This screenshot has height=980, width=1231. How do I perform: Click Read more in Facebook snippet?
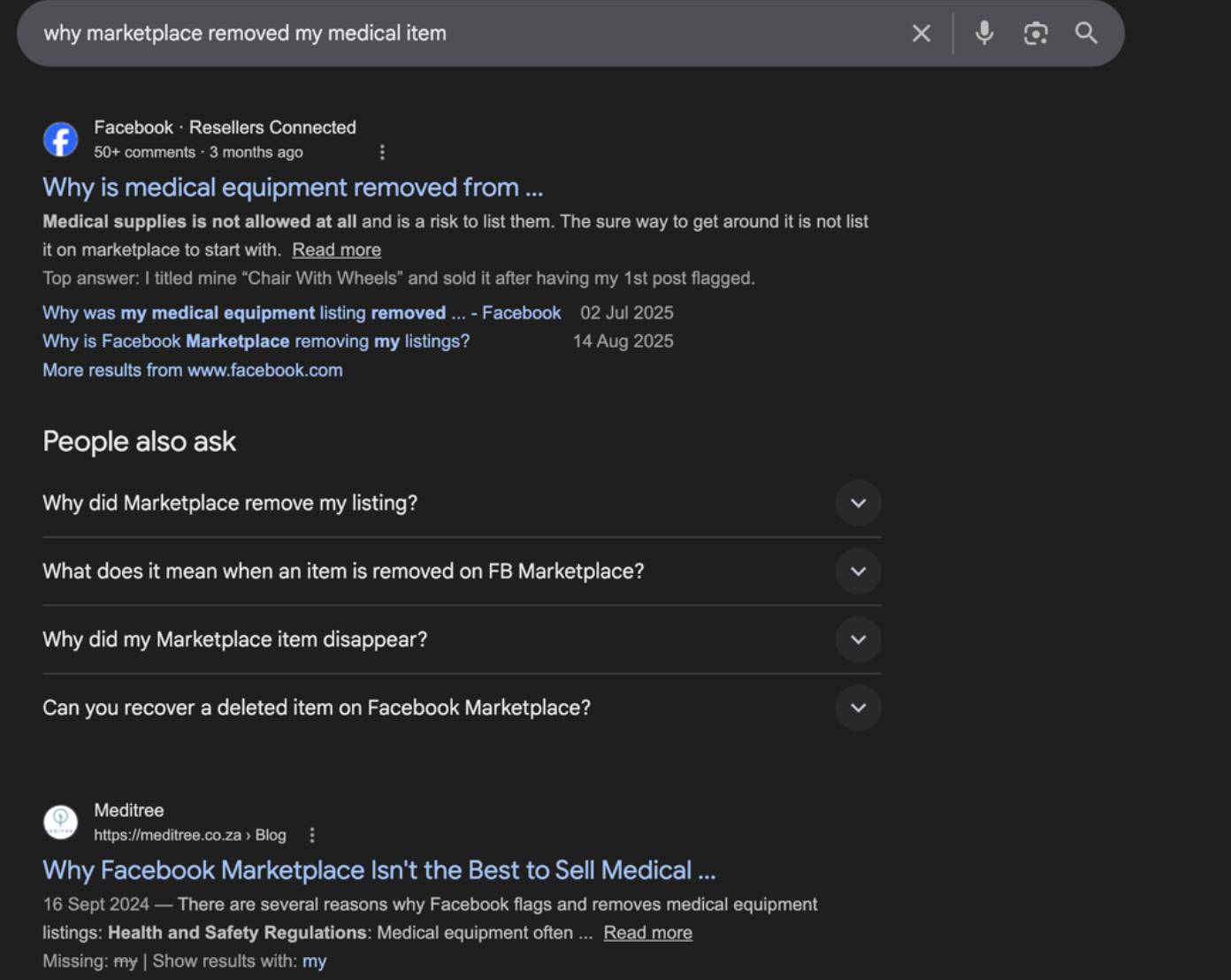pyautogui.click(x=336, y=250)
